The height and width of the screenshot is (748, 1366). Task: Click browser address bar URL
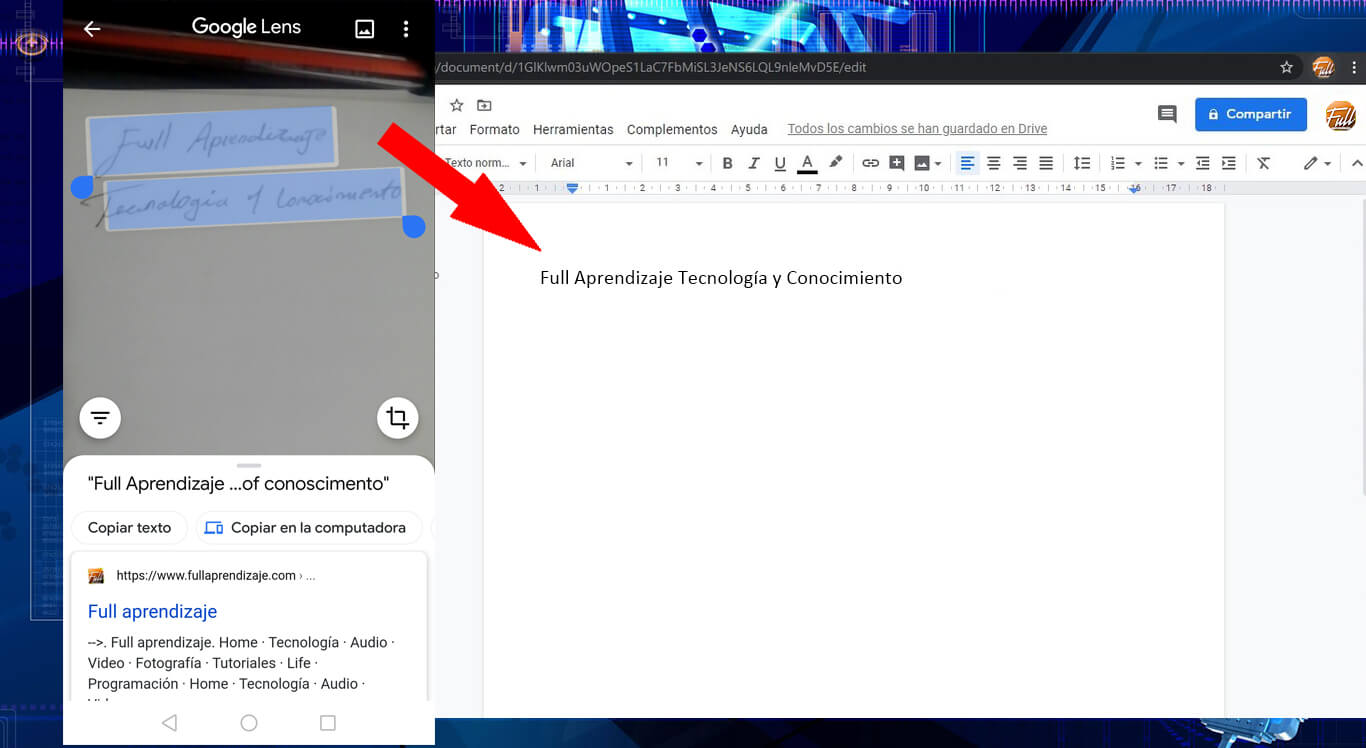tap(650, 68)
